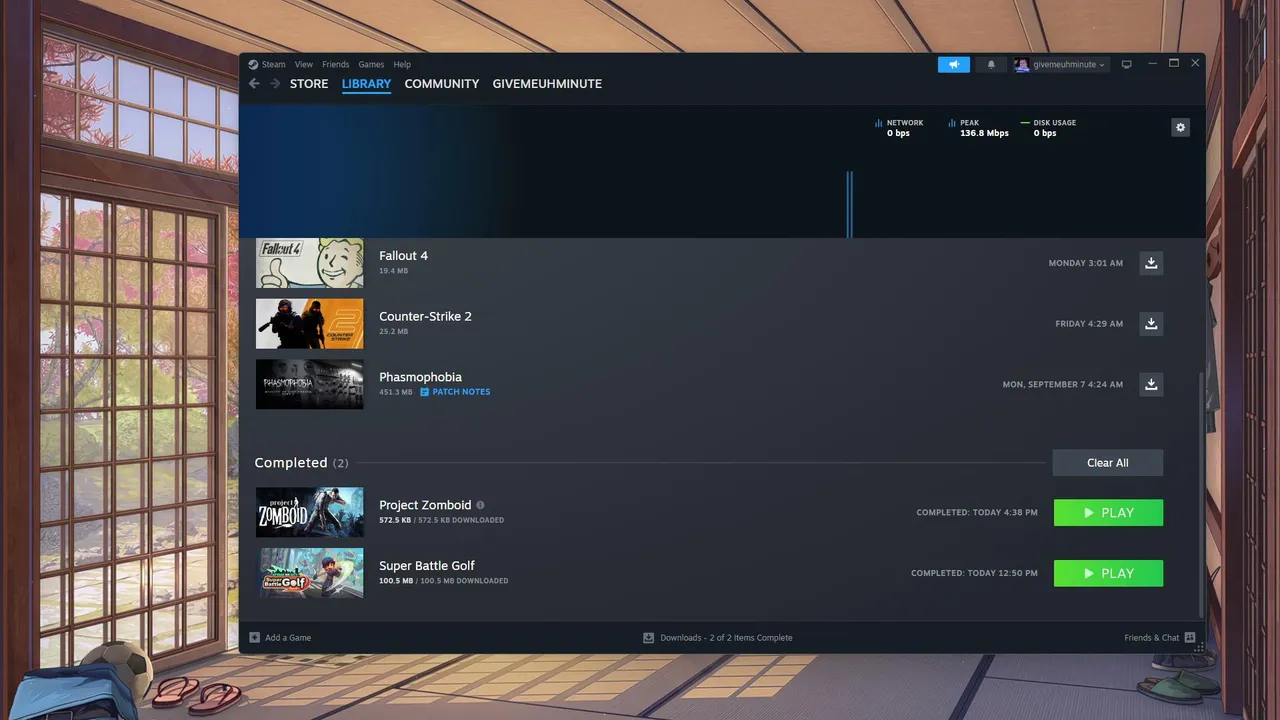Viewport: 1280px width, 720px height.
Task: Click "COMPLETED: TODAY 12:50 PM" text
Action: (974, 573)
